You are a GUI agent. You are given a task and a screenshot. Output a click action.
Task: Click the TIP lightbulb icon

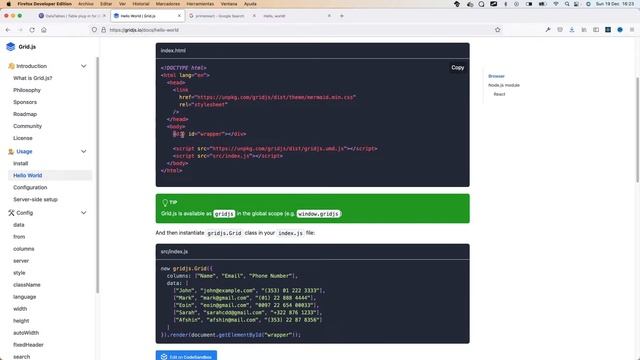tap(165, 202)
